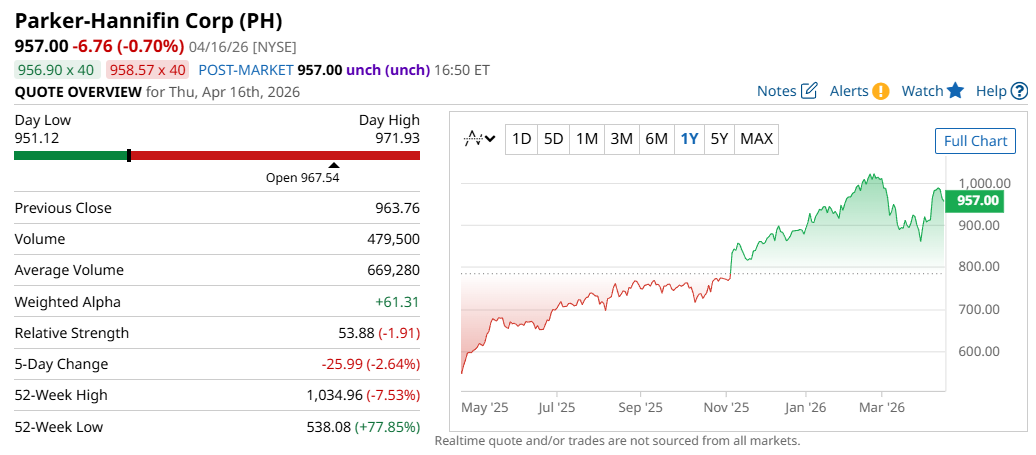The width and height of the screenshot is (1036, 455).
Task: Click the Notes link
Action: [776, 91]
